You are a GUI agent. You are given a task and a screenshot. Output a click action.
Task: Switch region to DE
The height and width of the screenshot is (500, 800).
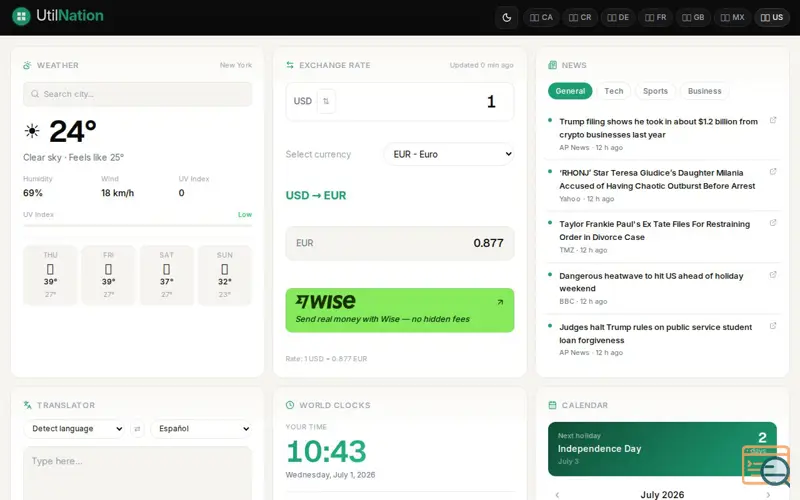pyautogui.click(x=618, y=17)
